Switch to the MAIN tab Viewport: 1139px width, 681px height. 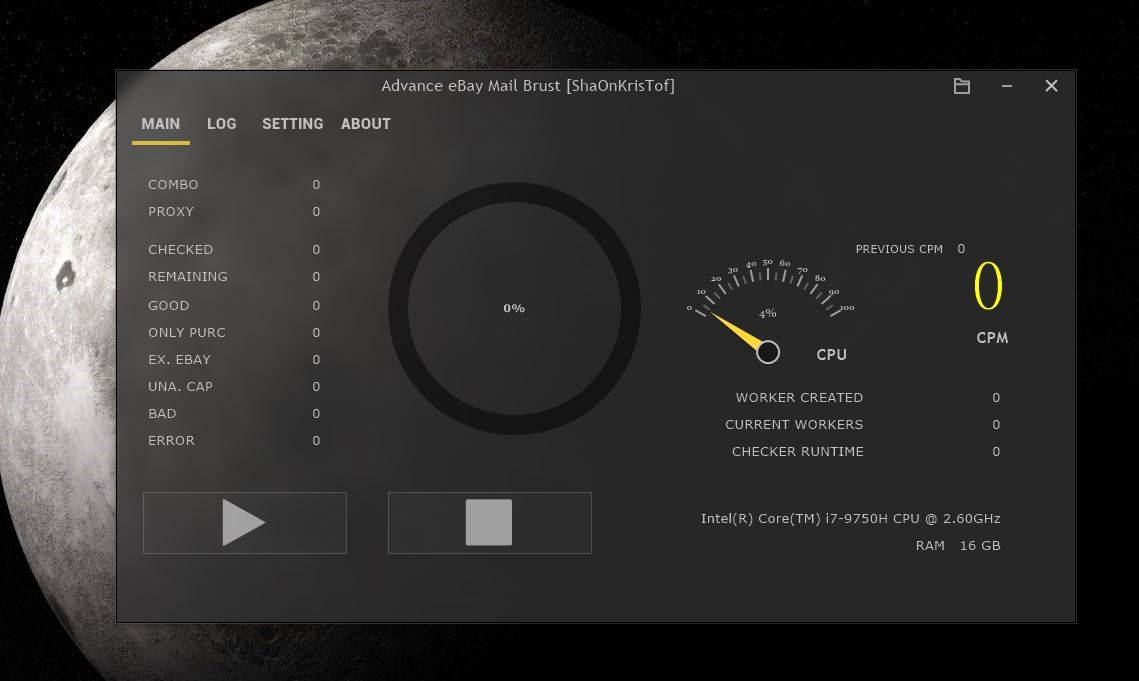(161, 124)
